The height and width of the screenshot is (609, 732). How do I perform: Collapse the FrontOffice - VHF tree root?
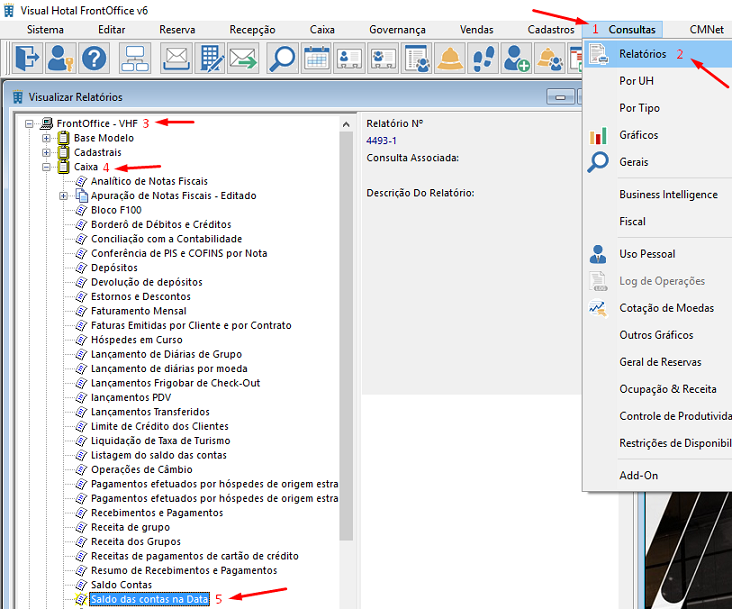click(29, 124)
